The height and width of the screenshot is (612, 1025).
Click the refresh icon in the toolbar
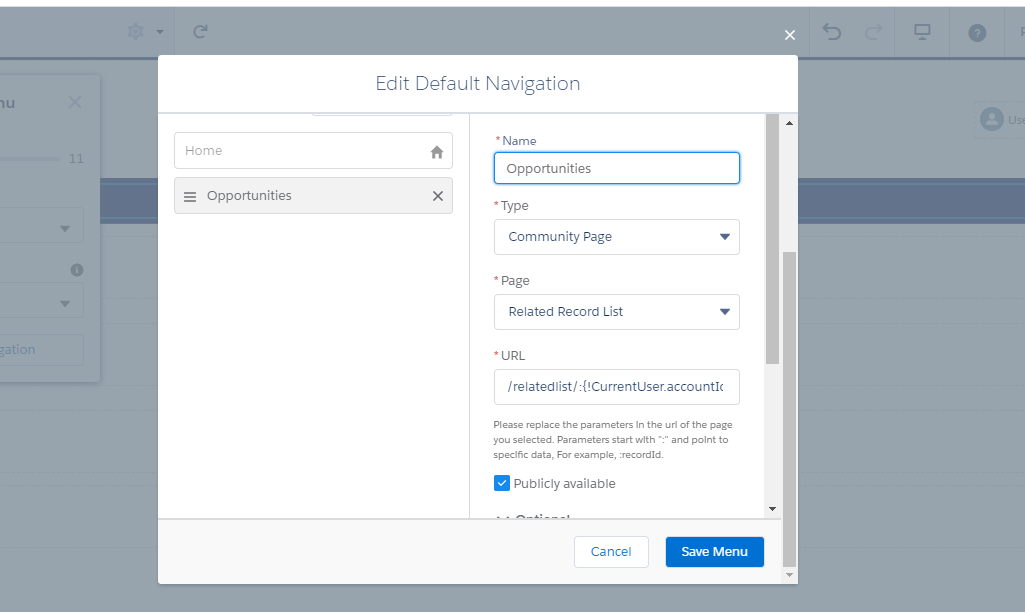[x=200, y=32]
